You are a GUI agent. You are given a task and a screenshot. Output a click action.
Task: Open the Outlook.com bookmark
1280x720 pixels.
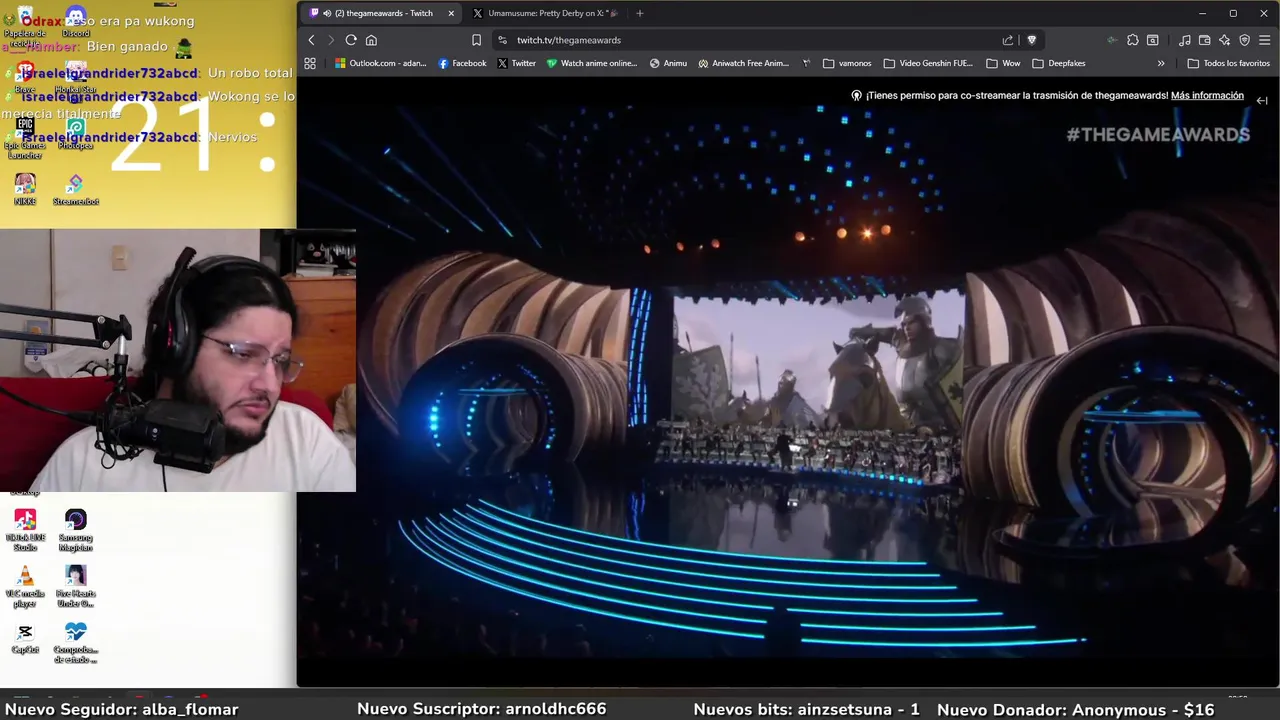(380, 63)
